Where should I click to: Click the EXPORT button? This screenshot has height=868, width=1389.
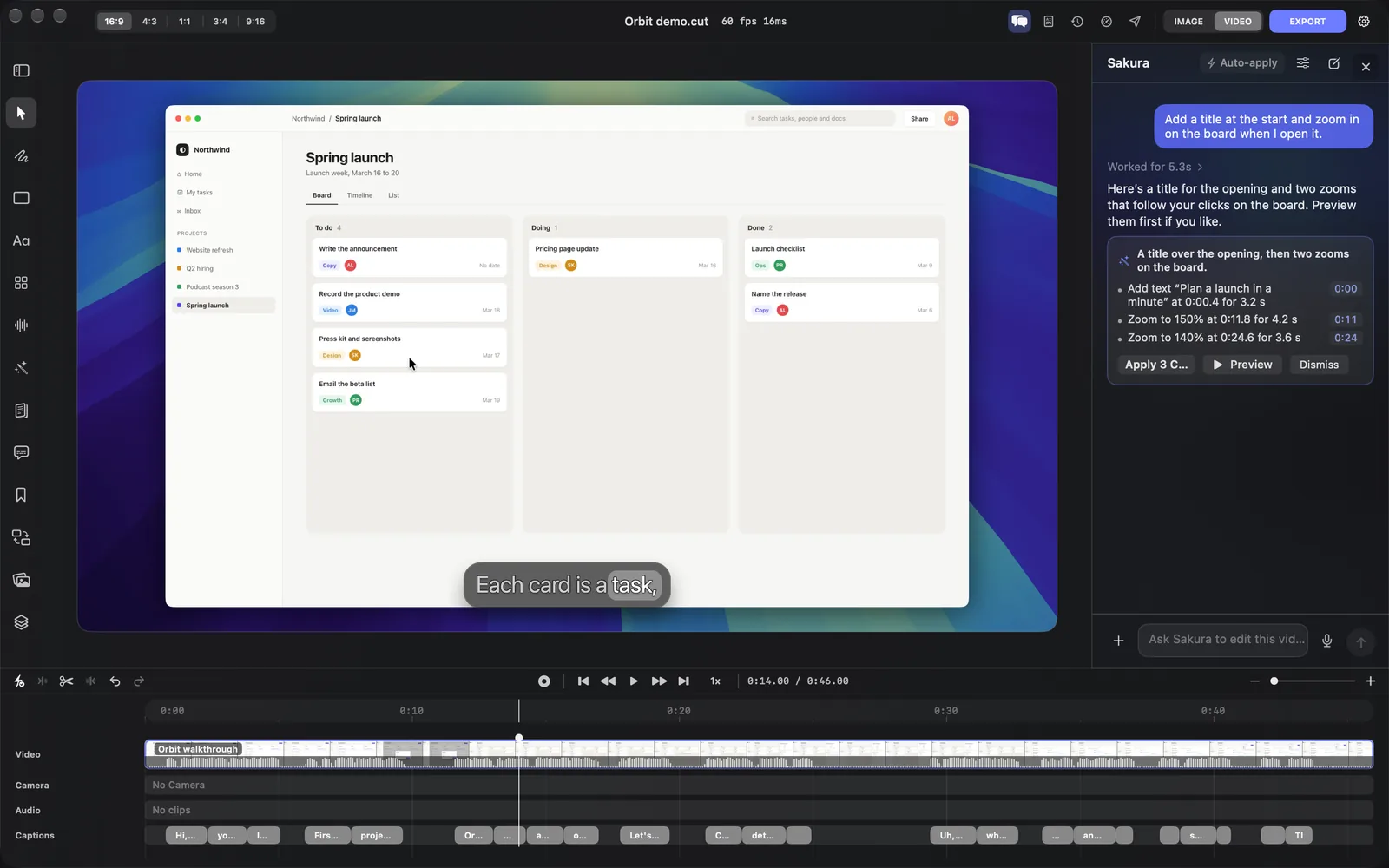tap(1307, 22)
